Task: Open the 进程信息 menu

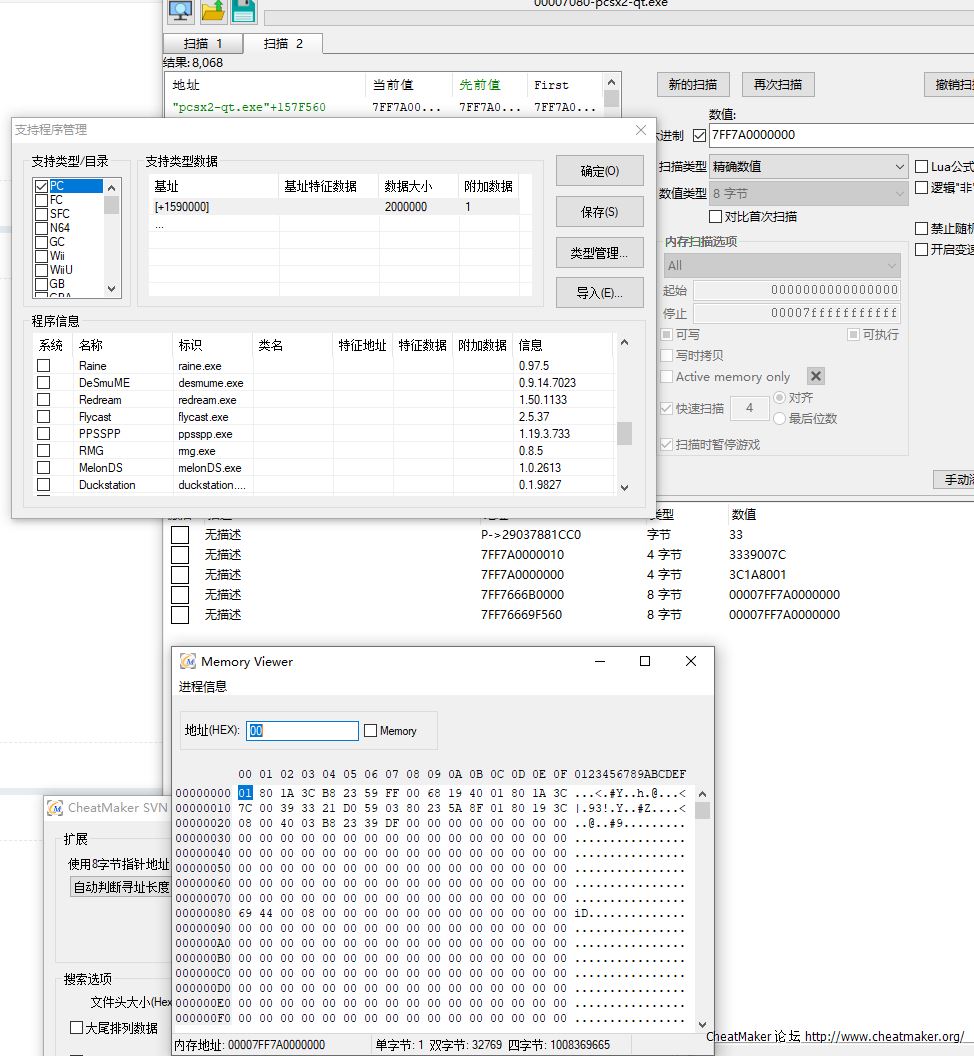Action: 203,686
